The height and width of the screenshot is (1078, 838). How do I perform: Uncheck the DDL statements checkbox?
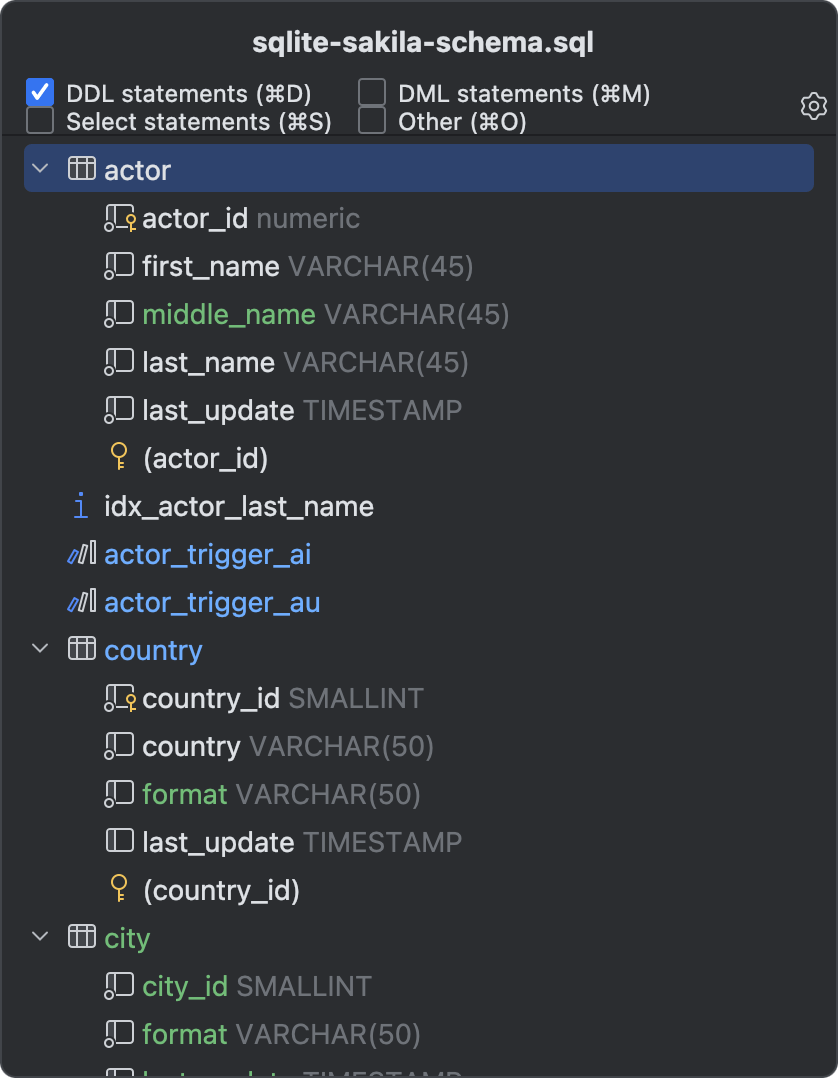[38, 92]
